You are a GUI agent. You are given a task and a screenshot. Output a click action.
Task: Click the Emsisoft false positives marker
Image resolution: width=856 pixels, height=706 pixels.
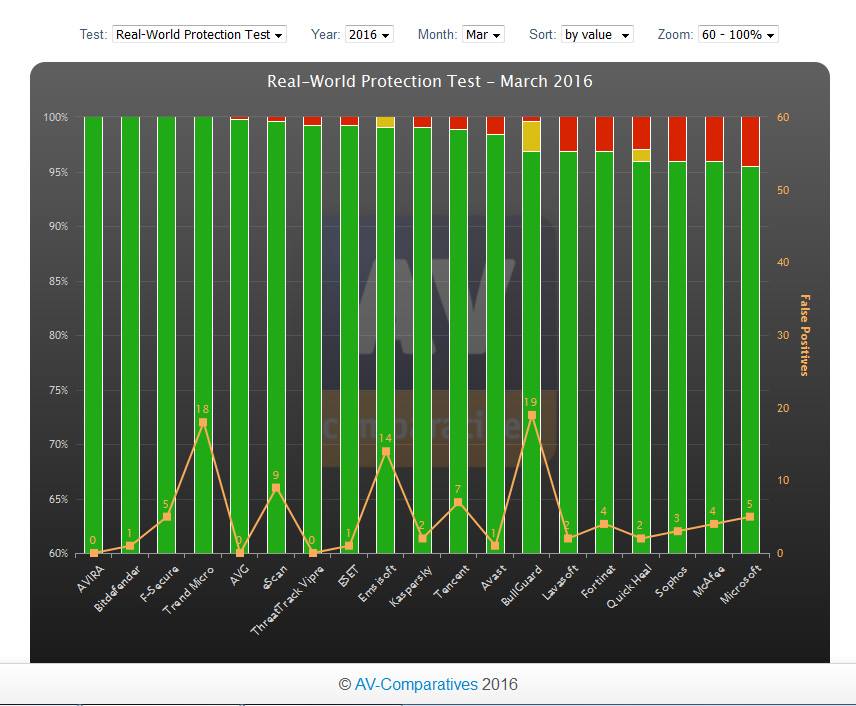click(x=386, y=452)
